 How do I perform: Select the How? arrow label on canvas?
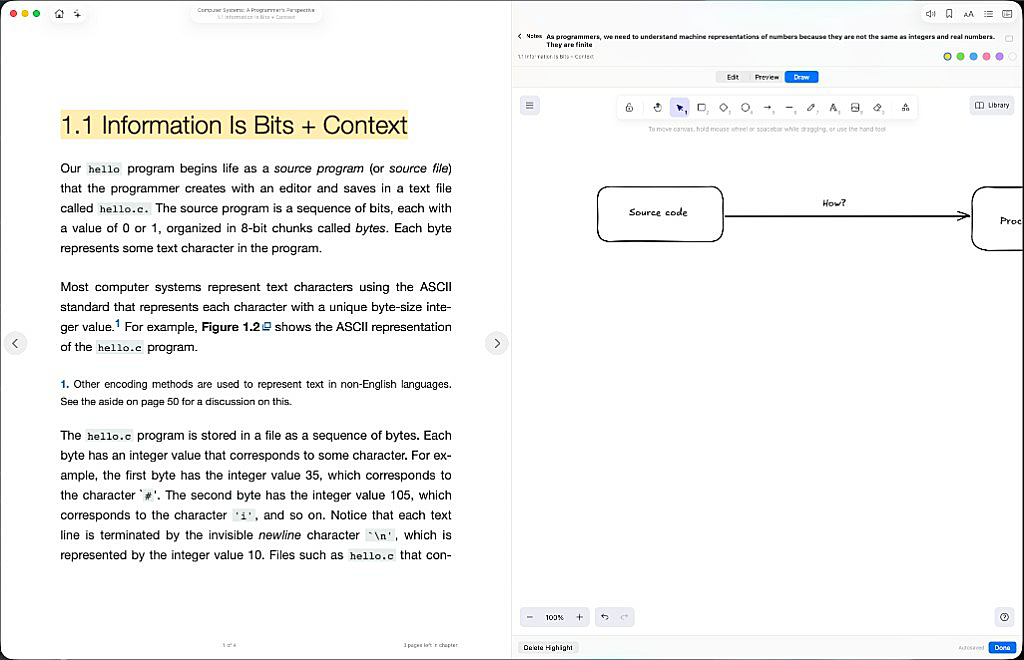834,203
